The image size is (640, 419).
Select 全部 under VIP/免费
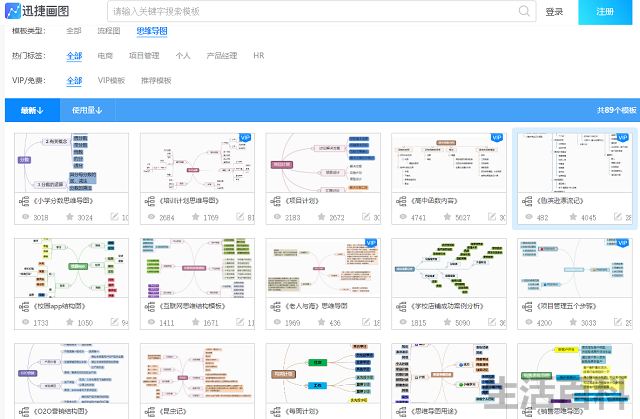tap(74, 81)
